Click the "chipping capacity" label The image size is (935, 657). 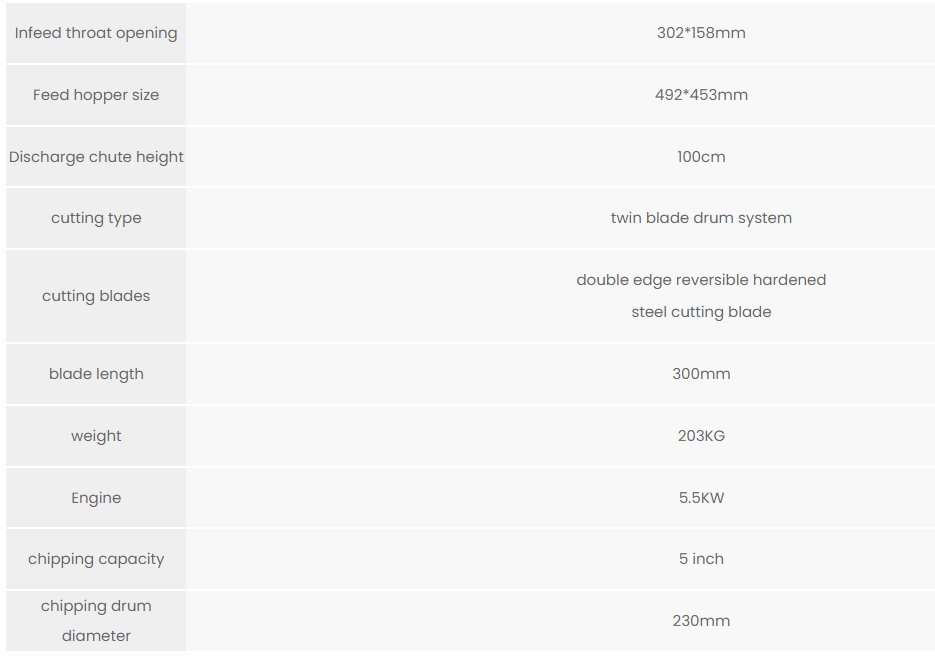pyautogui.click(x=96, y=559)
